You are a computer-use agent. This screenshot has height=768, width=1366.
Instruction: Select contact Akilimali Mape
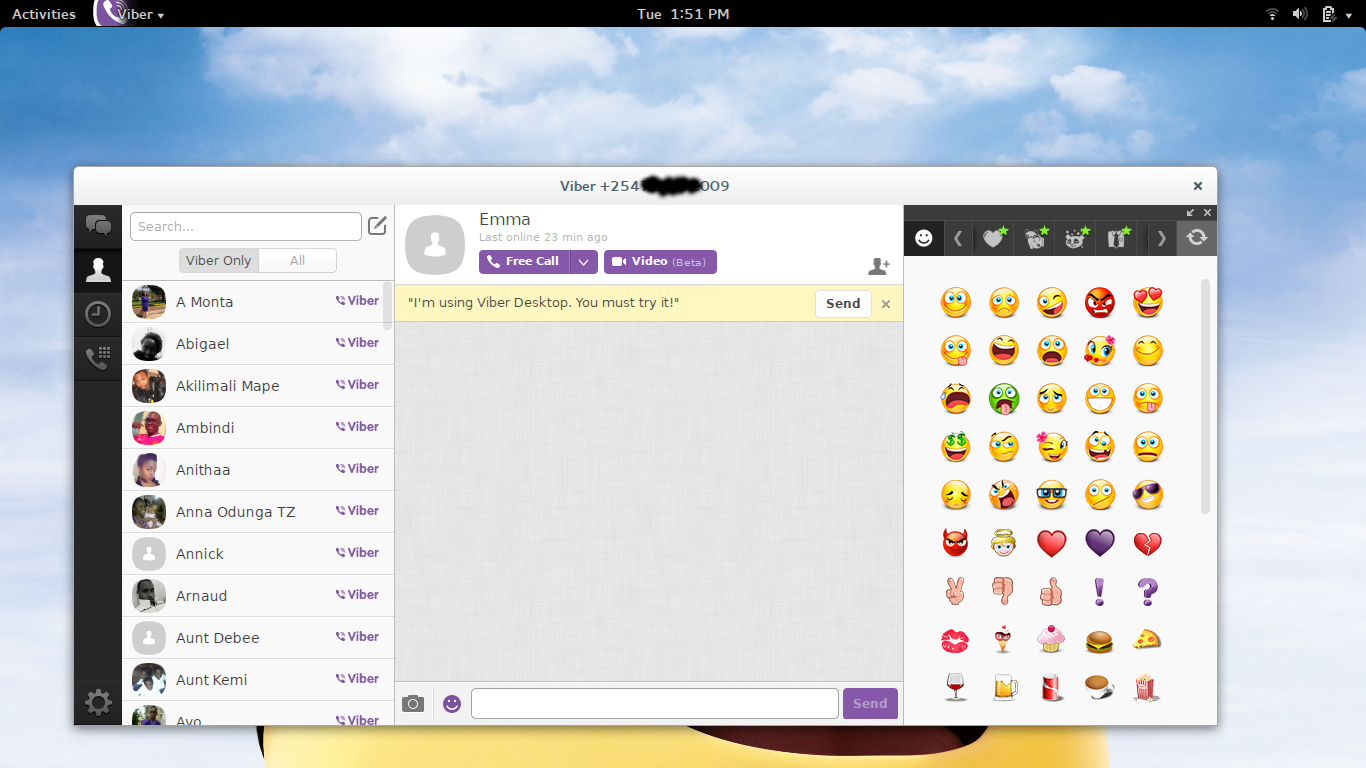click(258, 386)
